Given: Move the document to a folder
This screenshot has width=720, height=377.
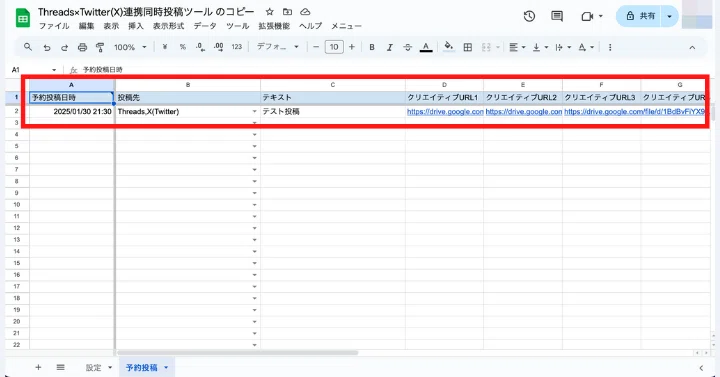Looking at the screenshot, I should [x=287, y=11].
